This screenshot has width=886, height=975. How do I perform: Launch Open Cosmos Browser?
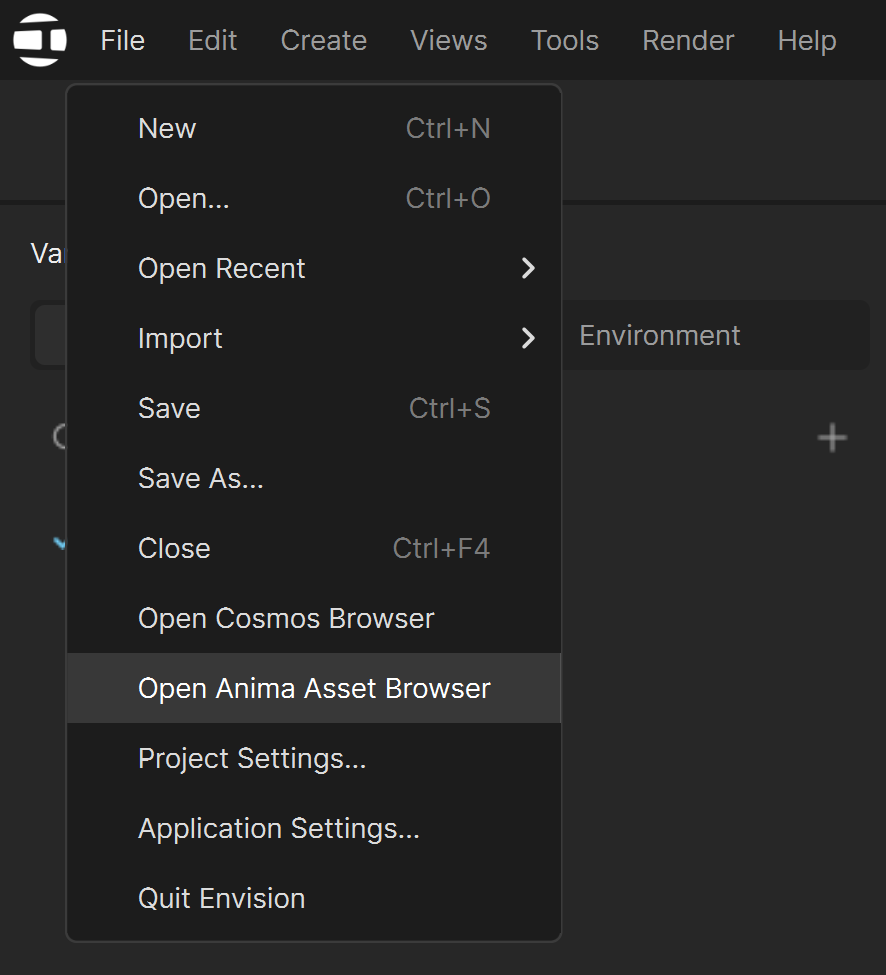coord(314,618)
